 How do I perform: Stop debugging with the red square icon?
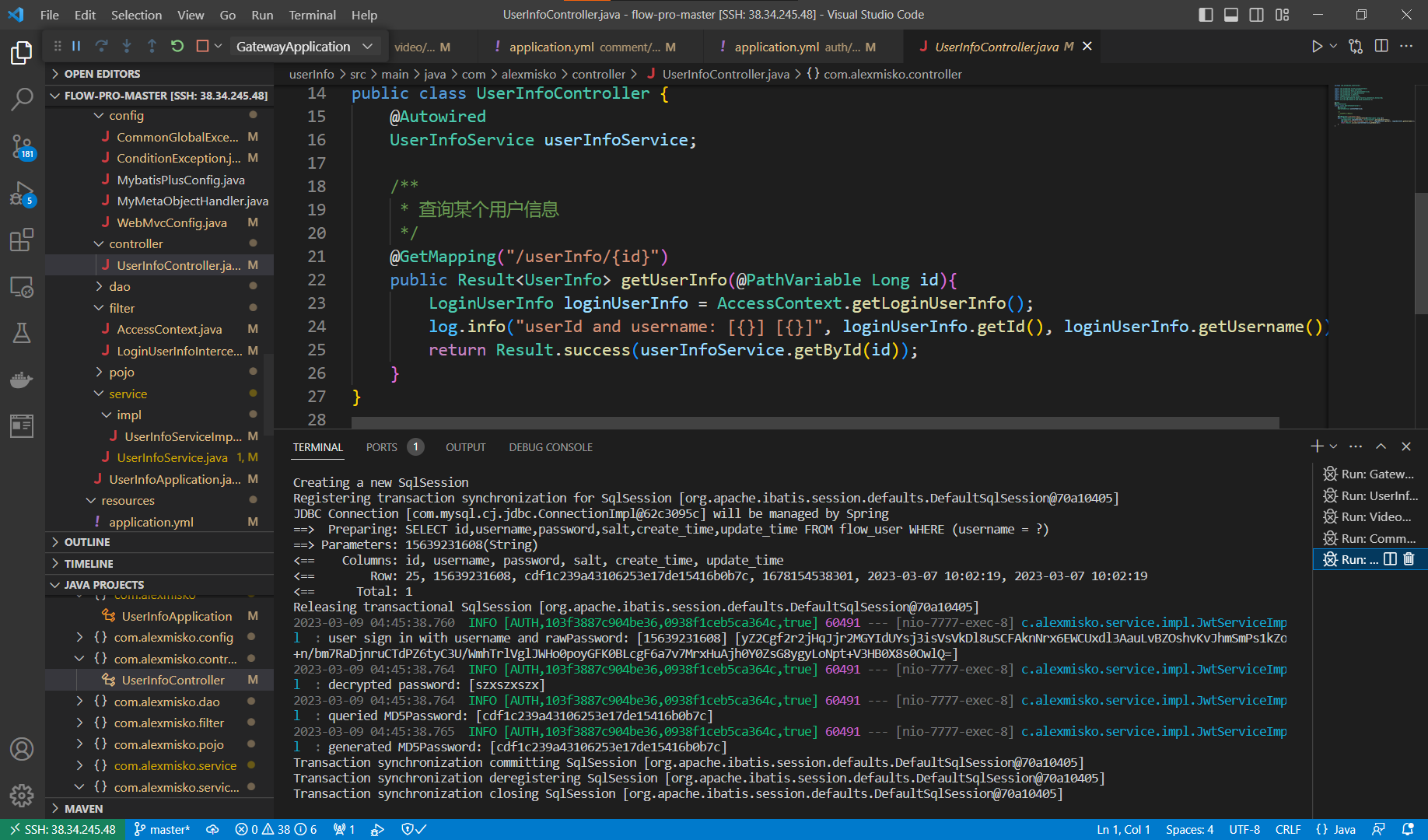201,46
